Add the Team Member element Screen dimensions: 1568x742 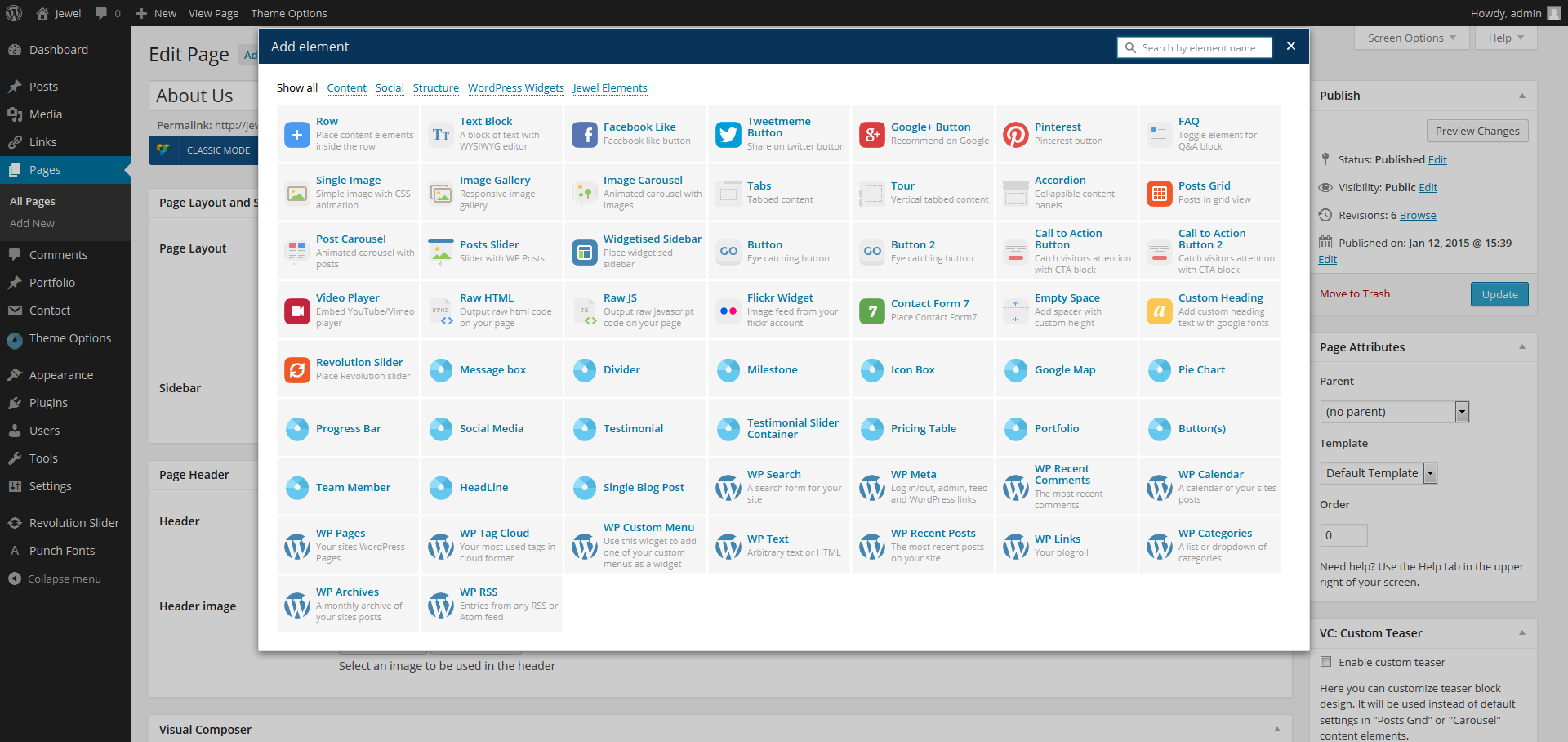348,487
